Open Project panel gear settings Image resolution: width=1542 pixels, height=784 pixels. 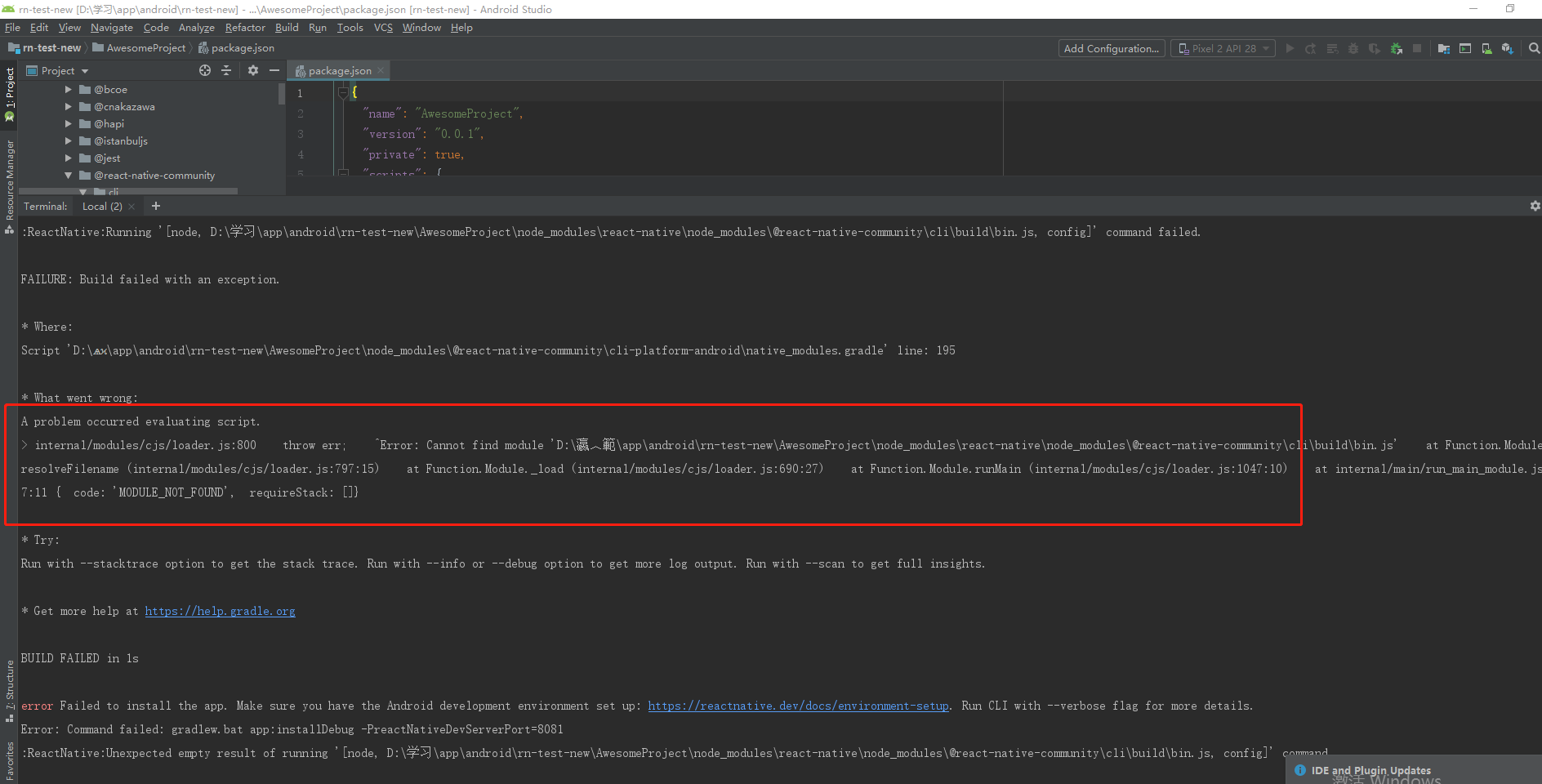click(253, 70)
